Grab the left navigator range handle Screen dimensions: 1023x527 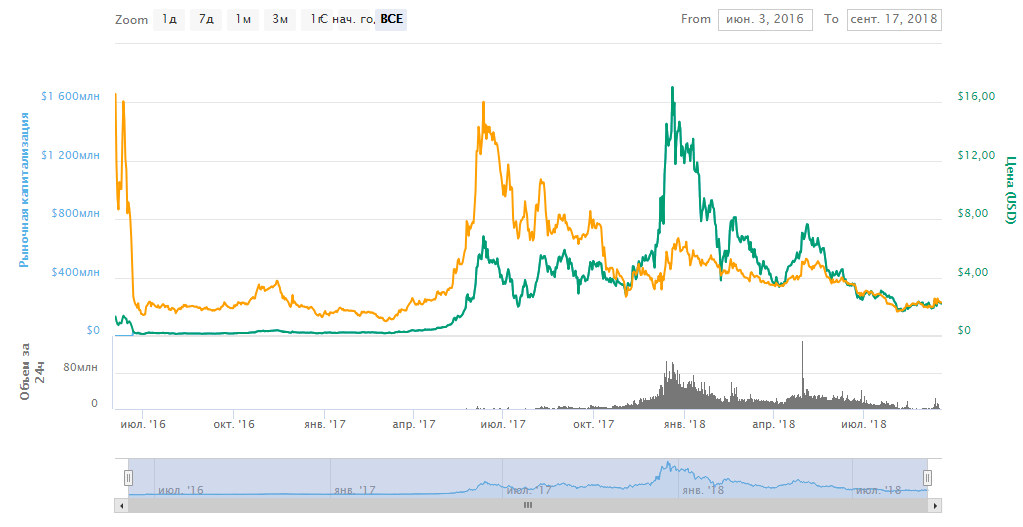click(129, 478)
